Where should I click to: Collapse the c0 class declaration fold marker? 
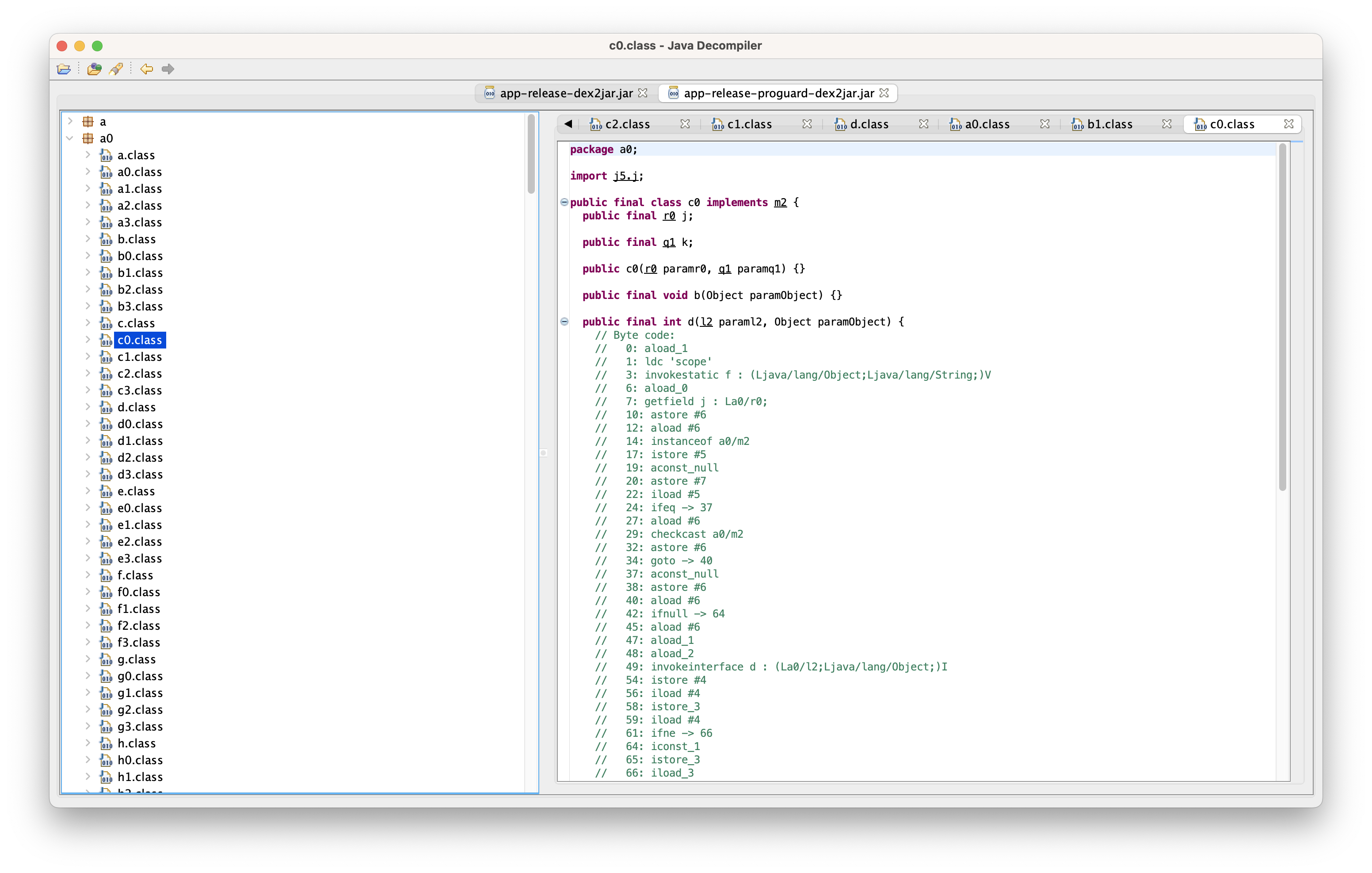[564, 203]
